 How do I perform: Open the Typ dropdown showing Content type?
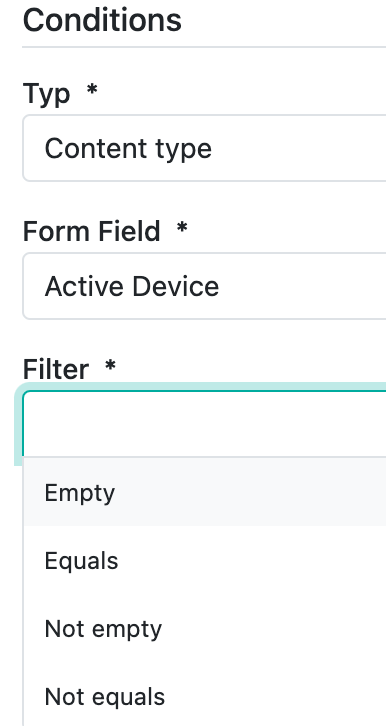204,148
